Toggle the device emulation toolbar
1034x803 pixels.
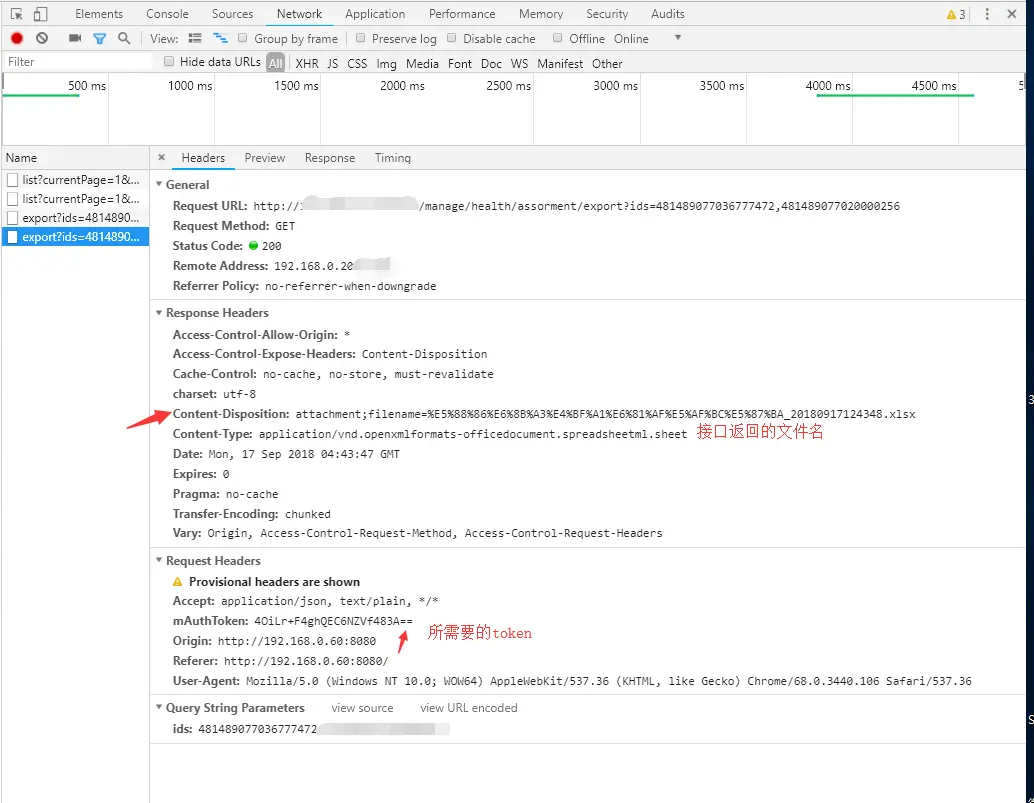pos(39,13)
